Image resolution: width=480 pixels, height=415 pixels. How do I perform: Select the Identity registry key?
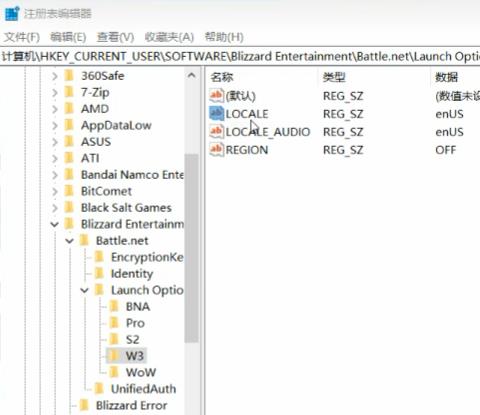132,274
